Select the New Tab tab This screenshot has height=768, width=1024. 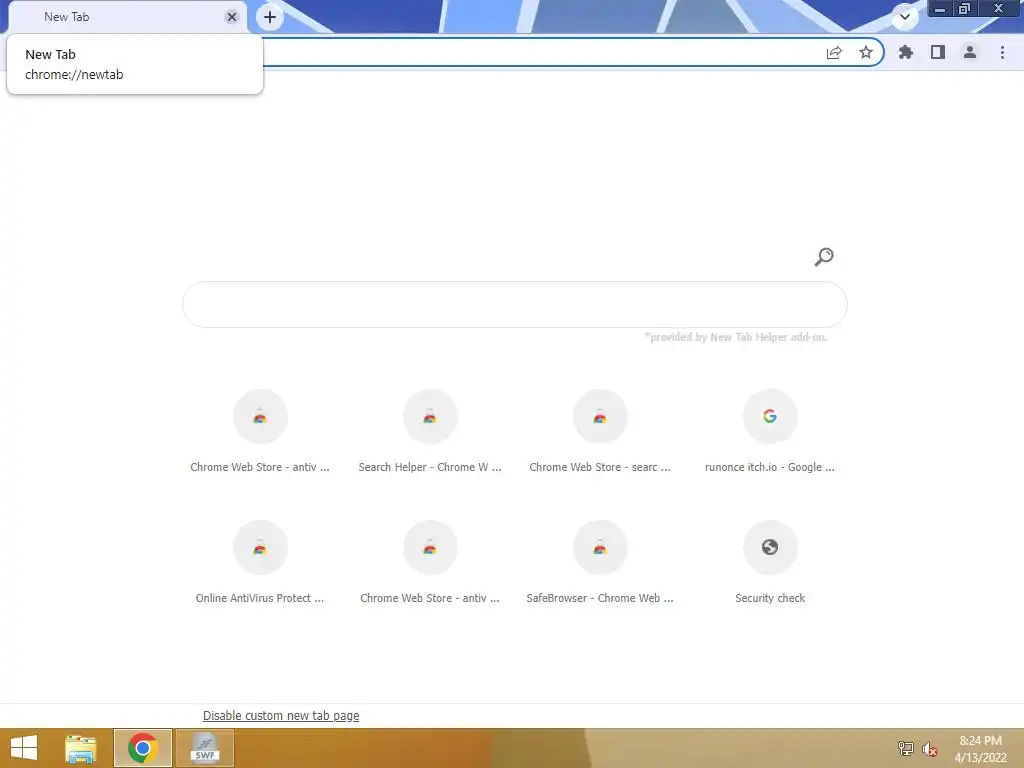click(127, 17)
